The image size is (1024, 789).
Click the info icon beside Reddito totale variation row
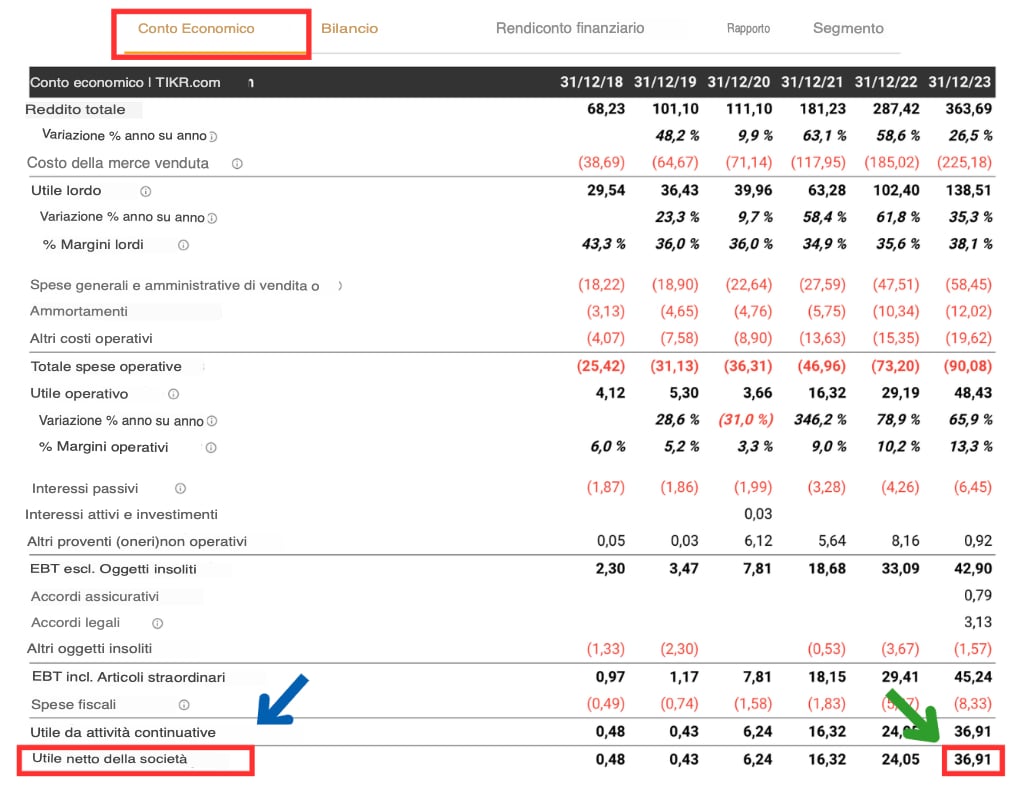tap(211, 135)
